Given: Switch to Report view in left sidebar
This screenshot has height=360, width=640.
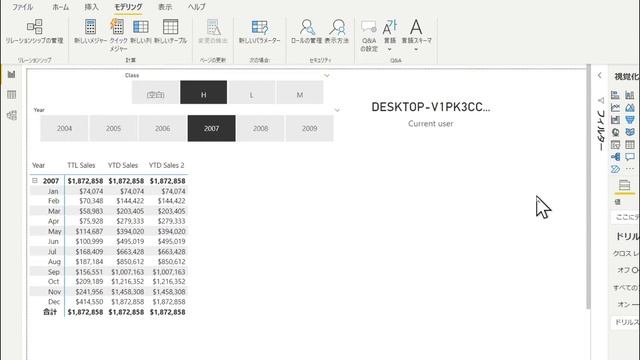Looking at the screenshot, I should [x=11, y=74].
